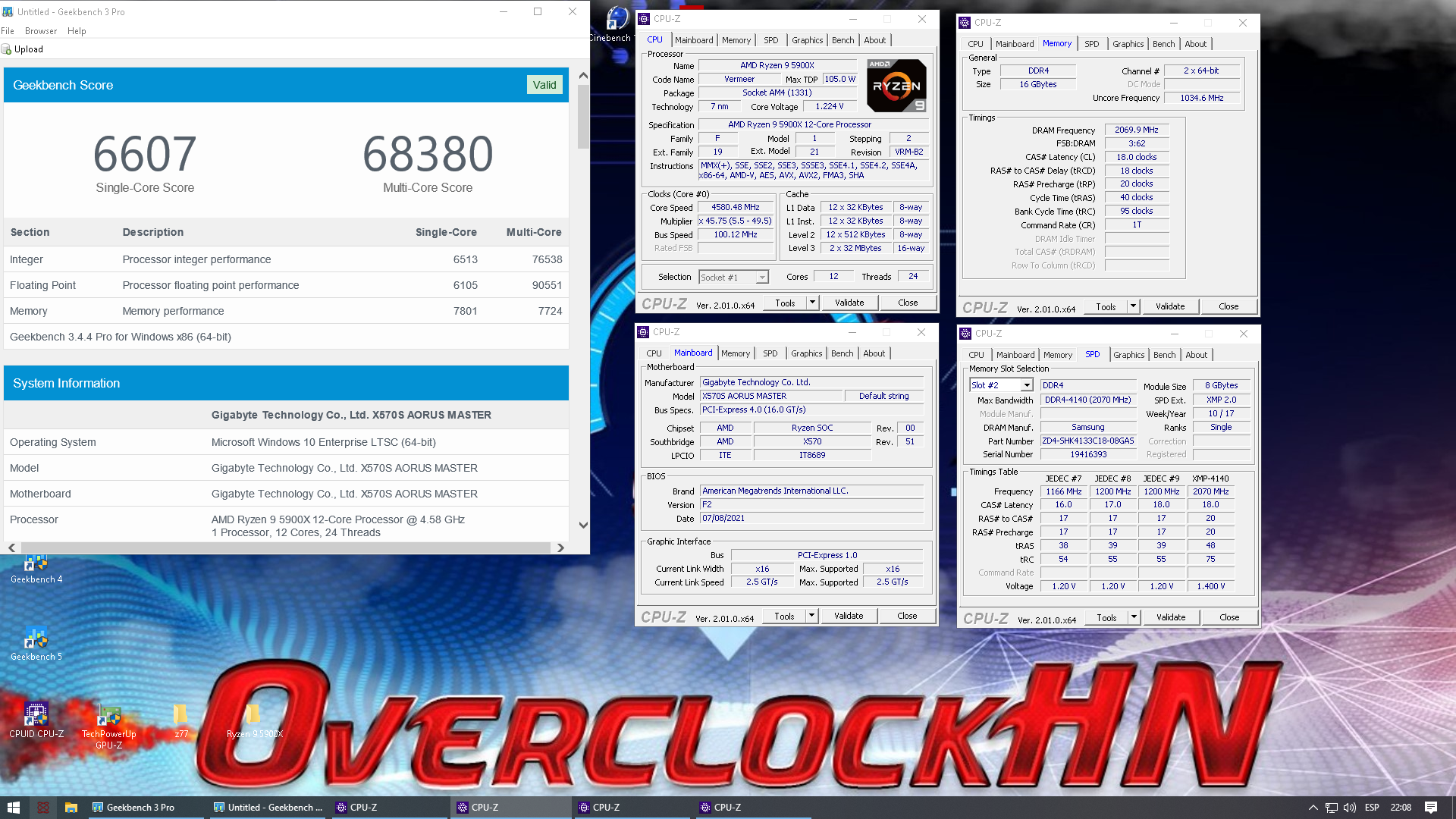Click the Memory performance row
The width and height of the screenshot is (1456, 819).
[286, 311]
